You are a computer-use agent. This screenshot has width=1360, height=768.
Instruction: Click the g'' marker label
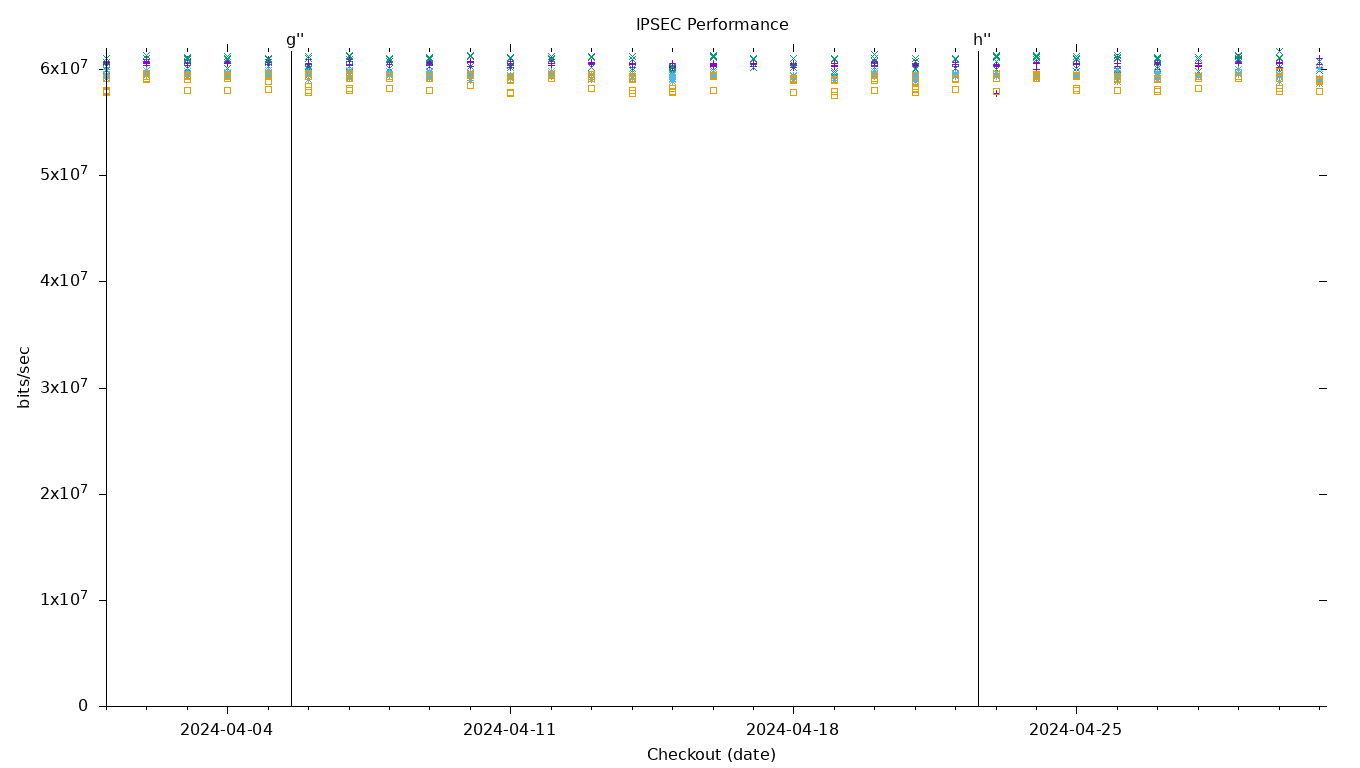(295, 40)
